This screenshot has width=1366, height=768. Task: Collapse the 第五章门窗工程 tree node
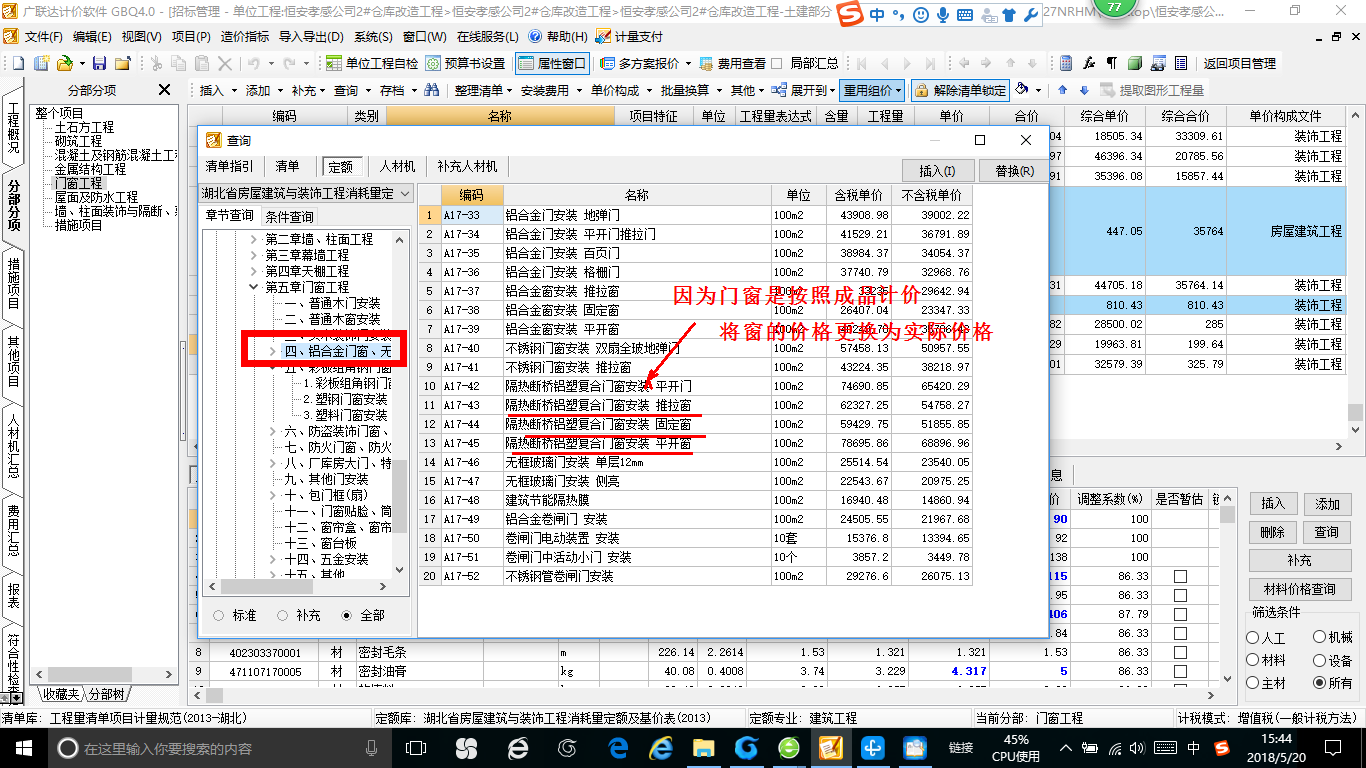tap(253, 288)
